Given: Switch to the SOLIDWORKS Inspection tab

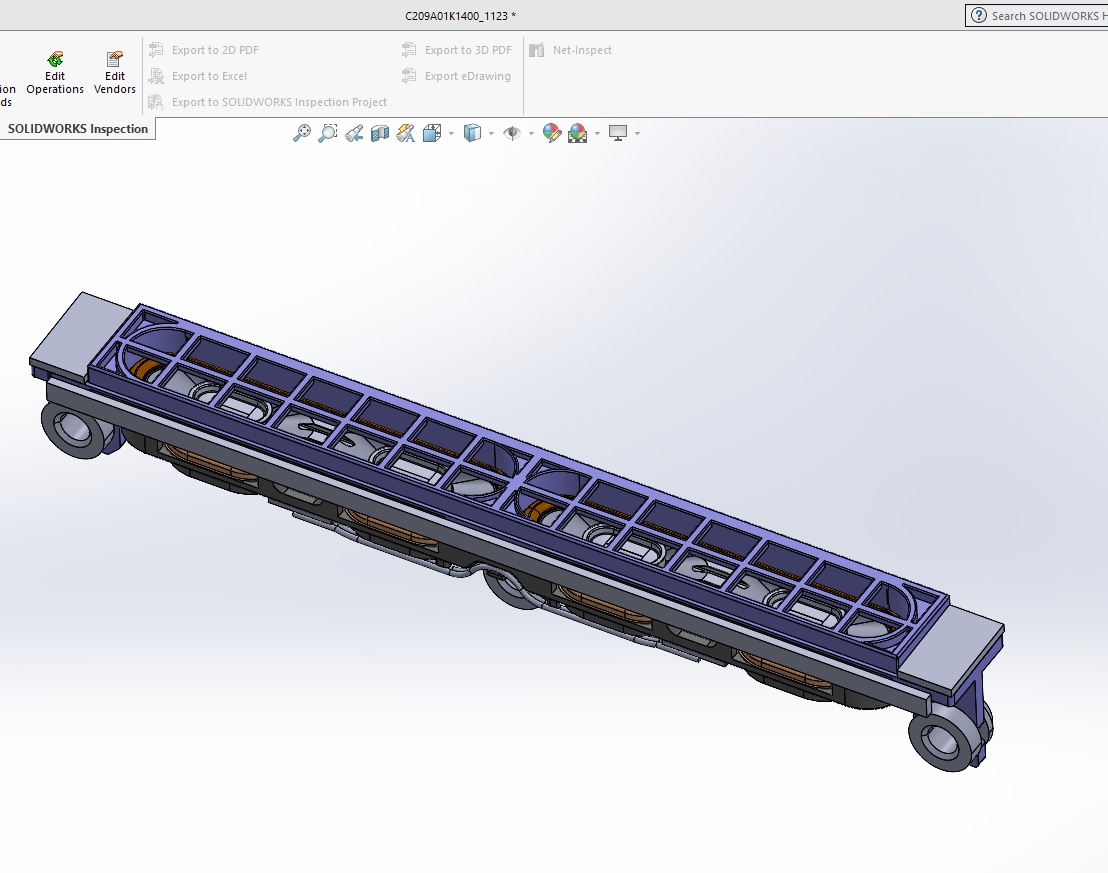Looking at the screenshot, I should point(78,129).
